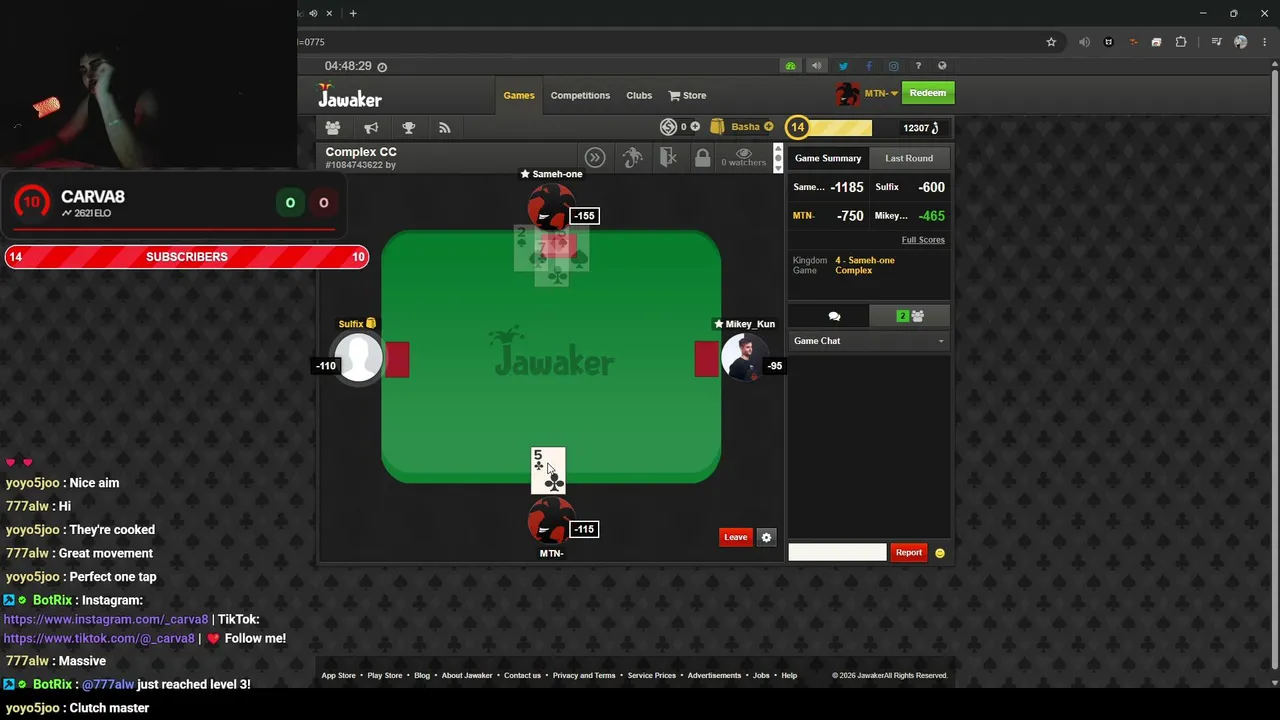Select the Last Round tab

point(909,158)
